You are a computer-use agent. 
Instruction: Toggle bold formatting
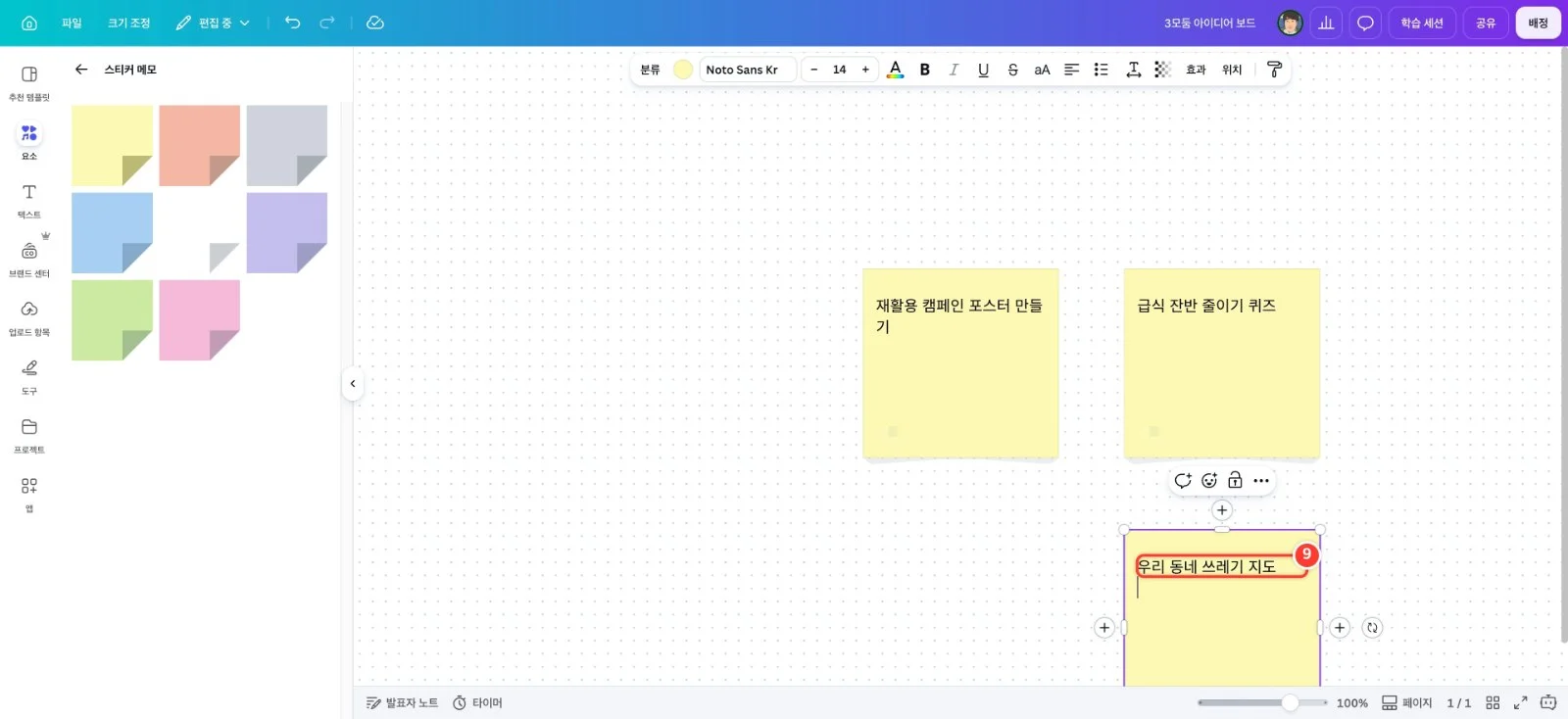tap(924, 70)
